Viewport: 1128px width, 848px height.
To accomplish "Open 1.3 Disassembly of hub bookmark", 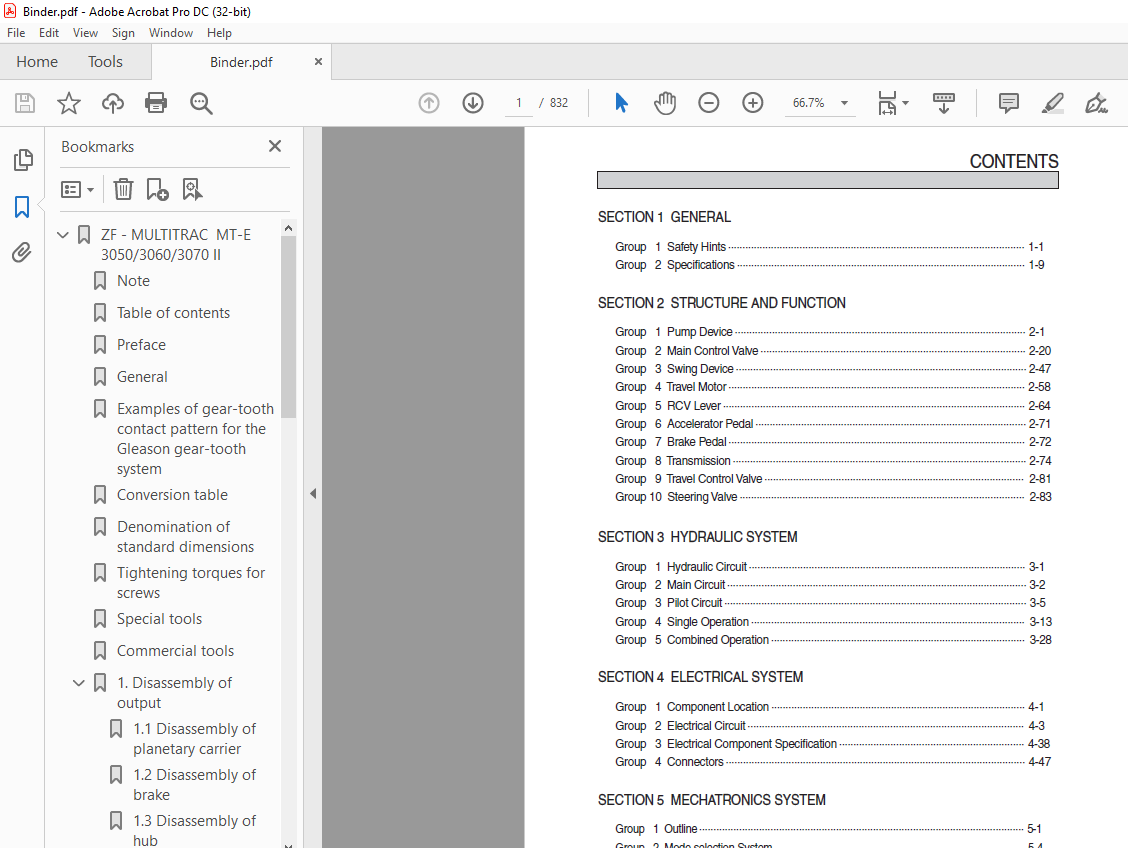I will [x=194, y=831].
